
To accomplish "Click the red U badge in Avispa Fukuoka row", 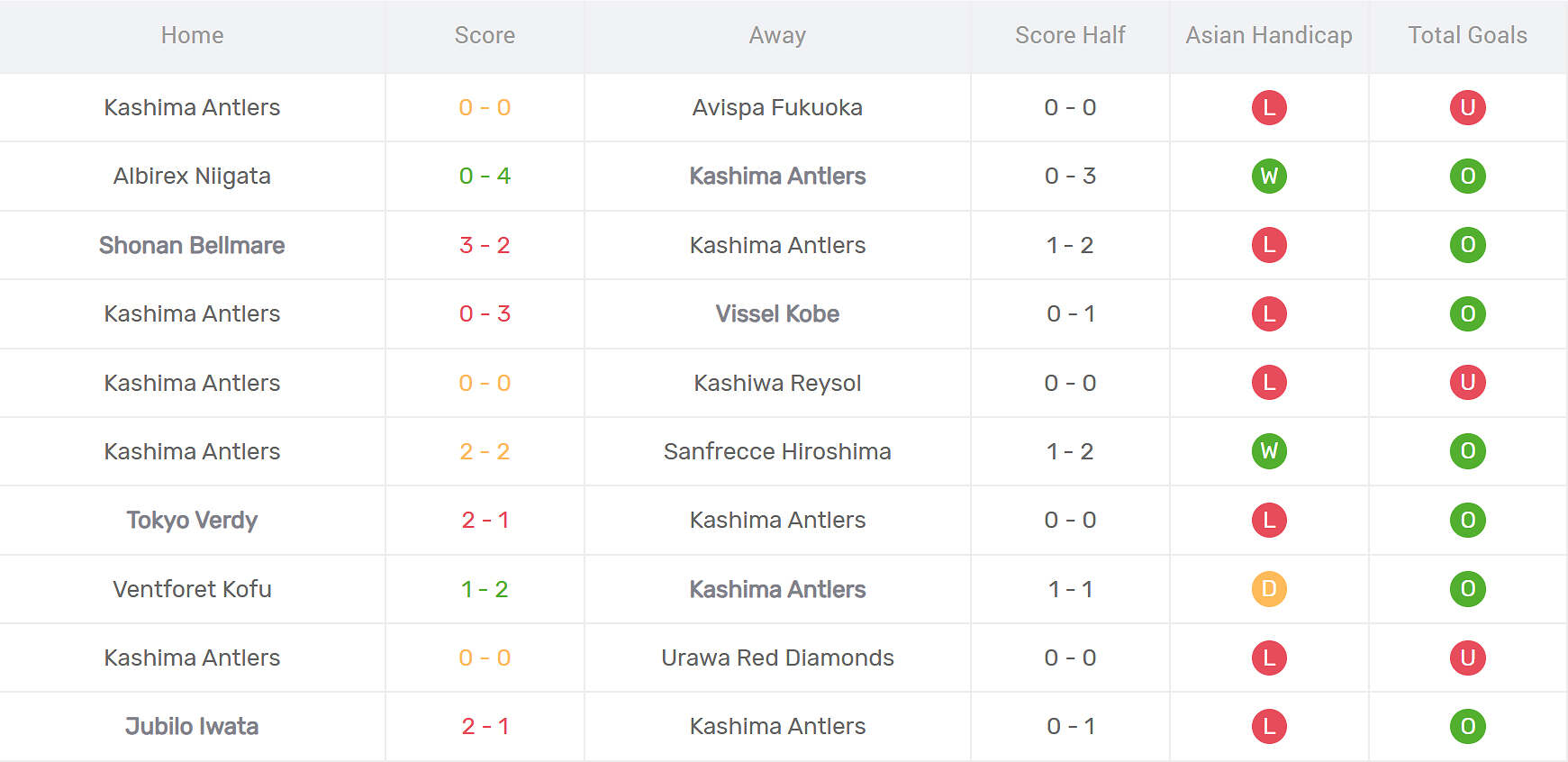I will [x=1467, y=107].
